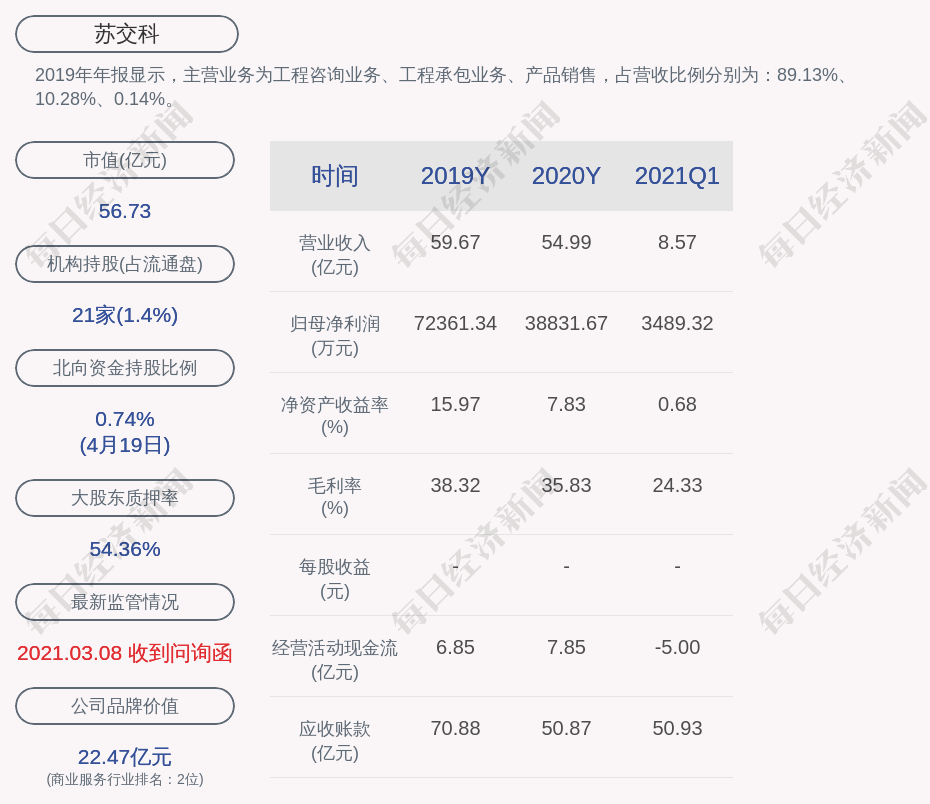Click the (4月19日) date text

[x=125, y=445]
